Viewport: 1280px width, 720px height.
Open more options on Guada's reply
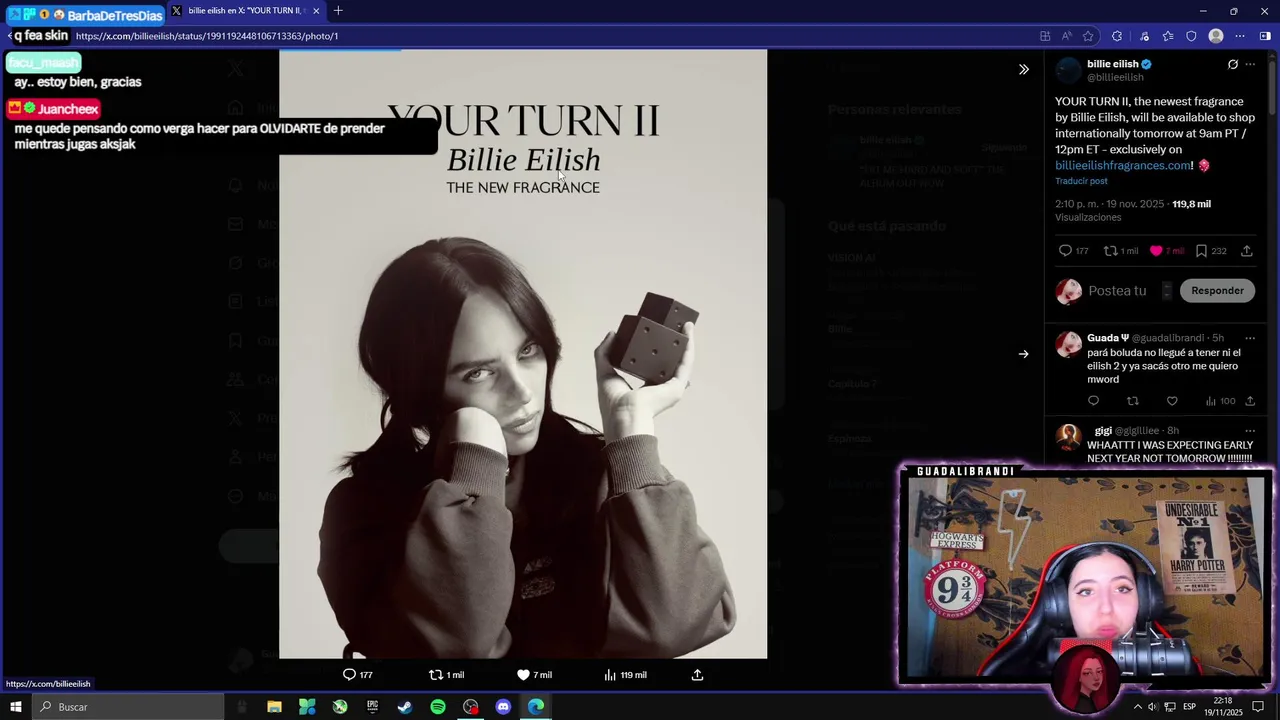click(1250, 338)
